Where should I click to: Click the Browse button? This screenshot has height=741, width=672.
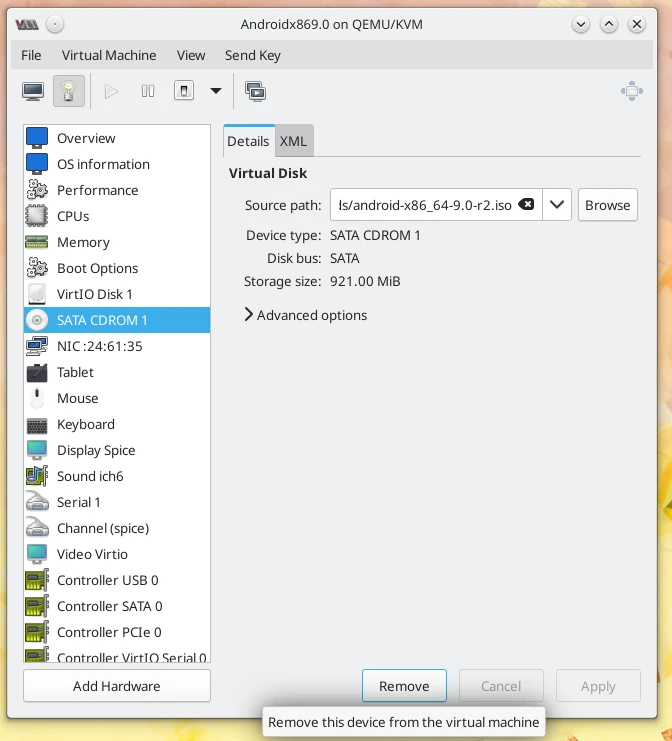coord(607,205)
